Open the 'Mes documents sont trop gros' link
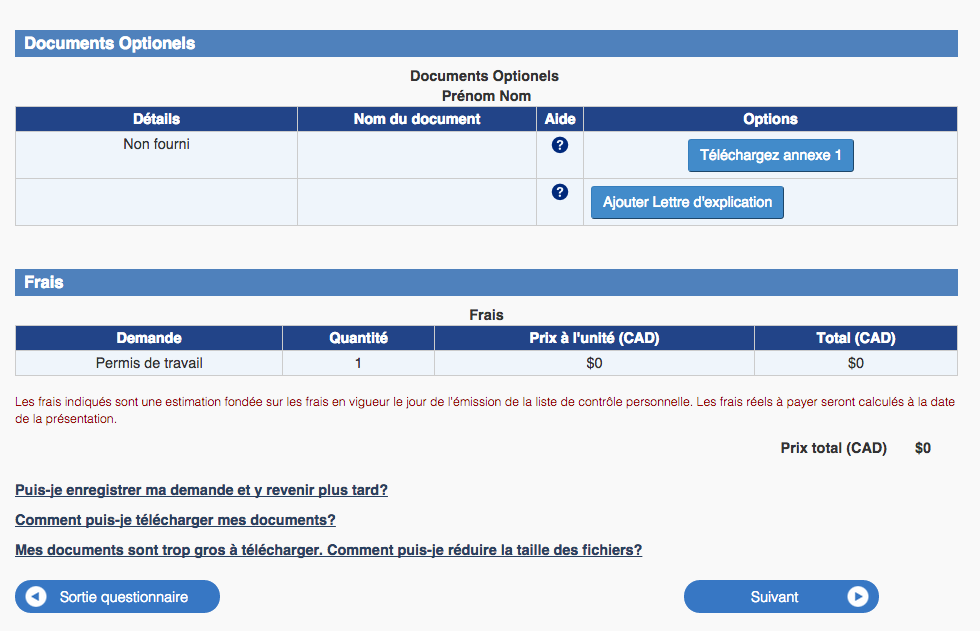 pyautogui.click(x=328, y=550)
